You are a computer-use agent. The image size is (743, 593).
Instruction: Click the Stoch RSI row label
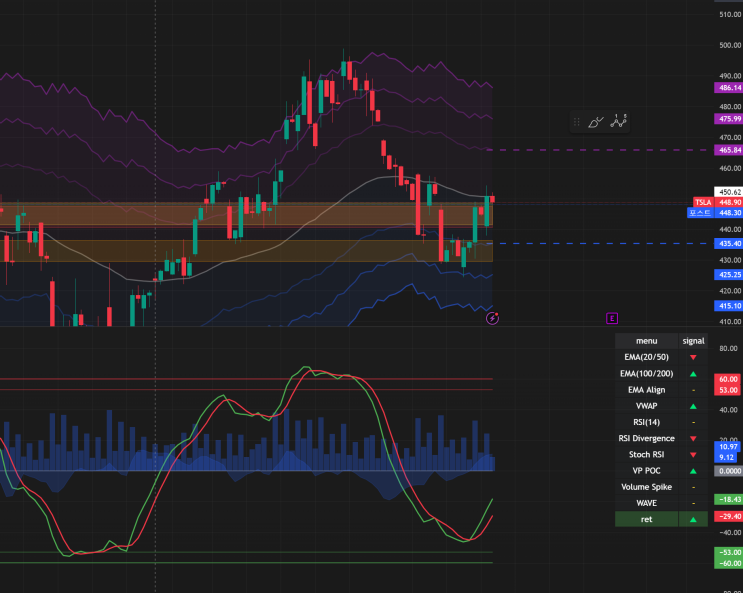point(646,454)
